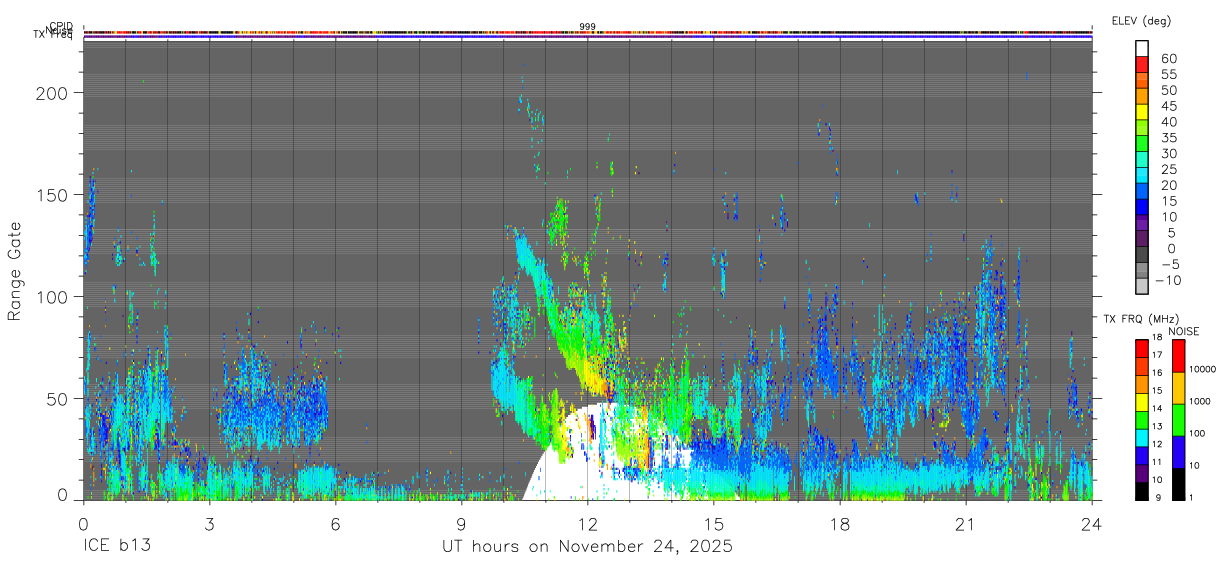Click the 'NOISE' colorbar title
The width and height of the screenshot is (1228, 567).
(x=1183, y=331)
